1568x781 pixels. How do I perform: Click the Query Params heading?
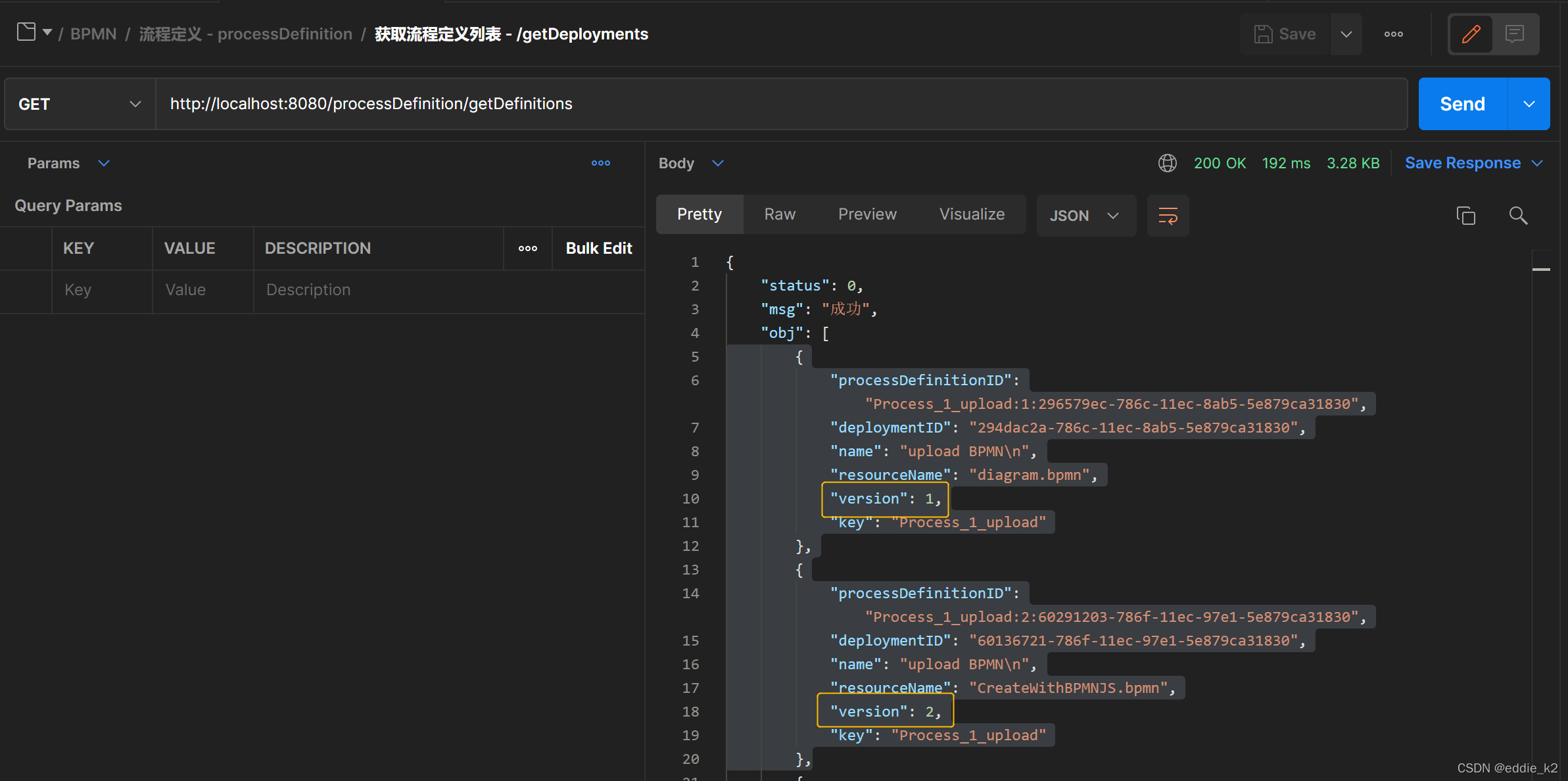(x=68, y=206)
